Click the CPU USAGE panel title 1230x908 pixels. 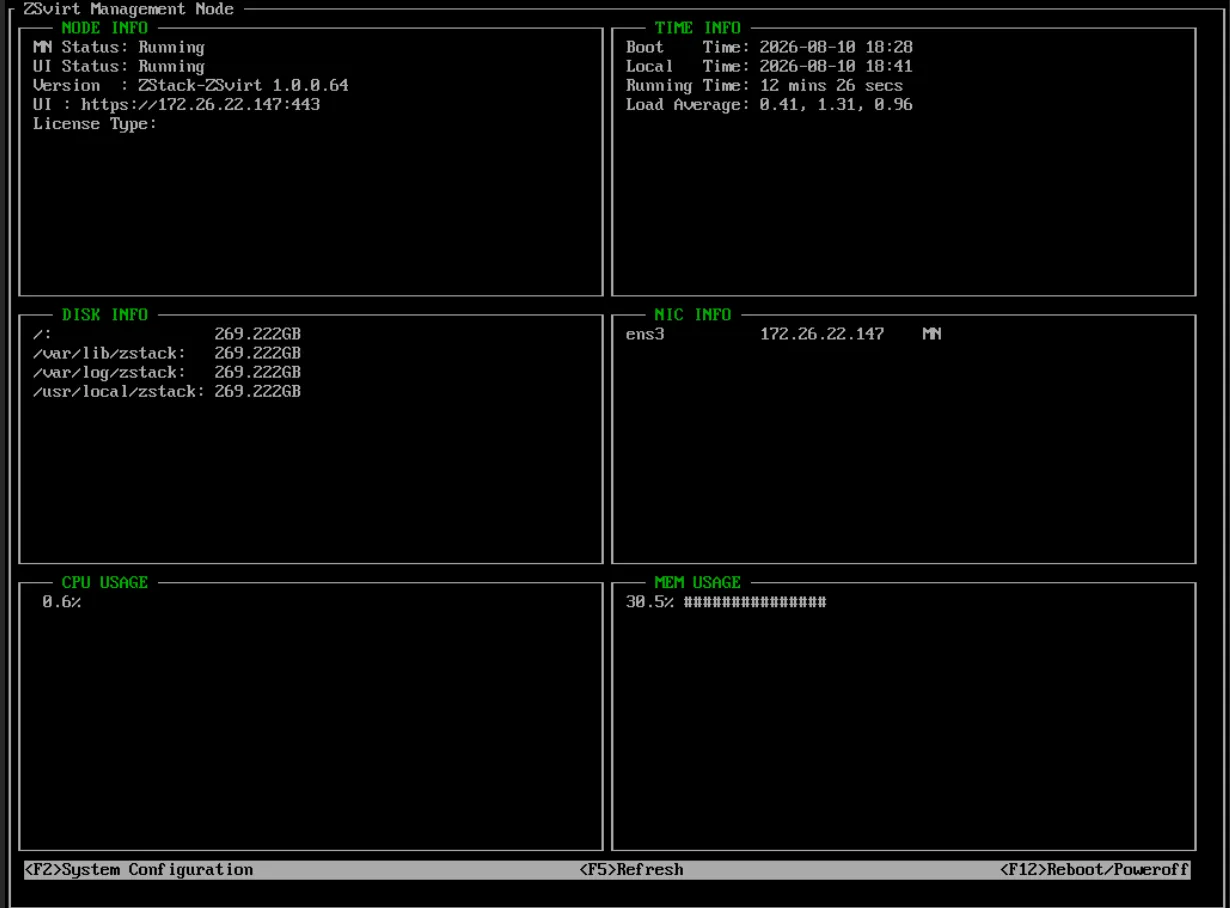104,582
